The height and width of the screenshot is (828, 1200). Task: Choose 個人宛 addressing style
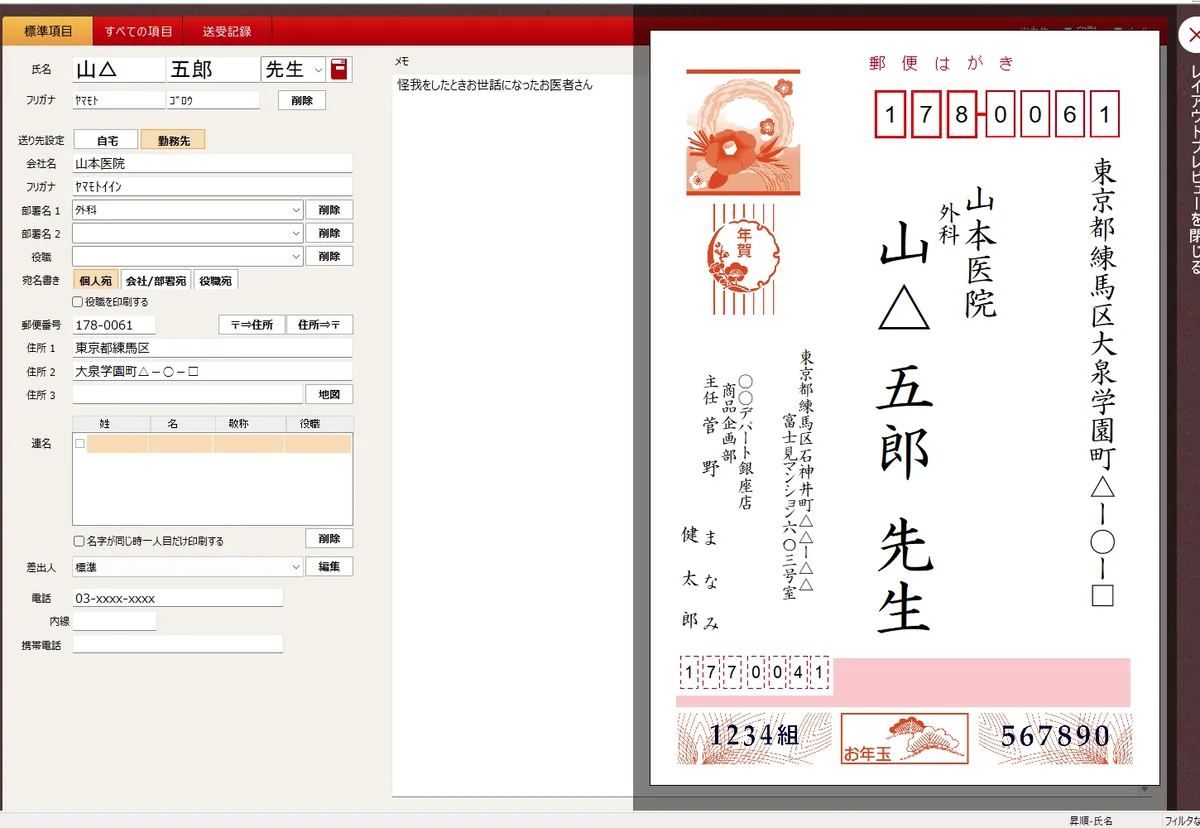(96, 281)
